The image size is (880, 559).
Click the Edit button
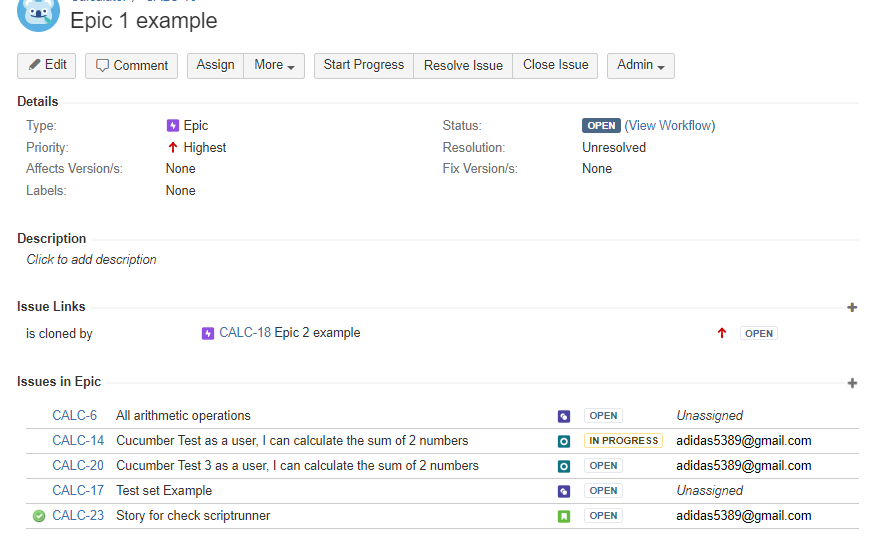pos(47,66)
